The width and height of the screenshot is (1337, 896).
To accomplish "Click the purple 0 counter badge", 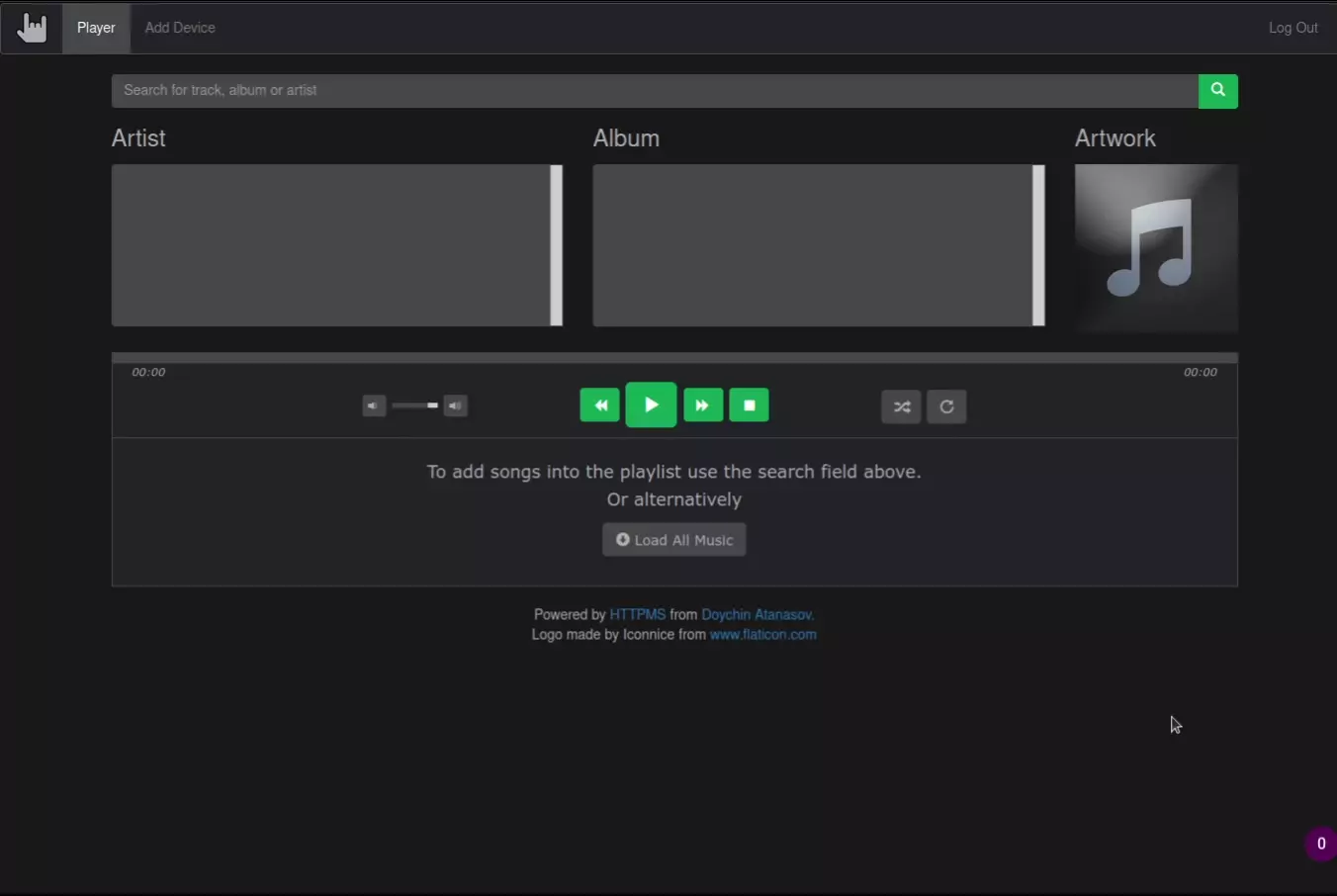I will [1320, 844].
